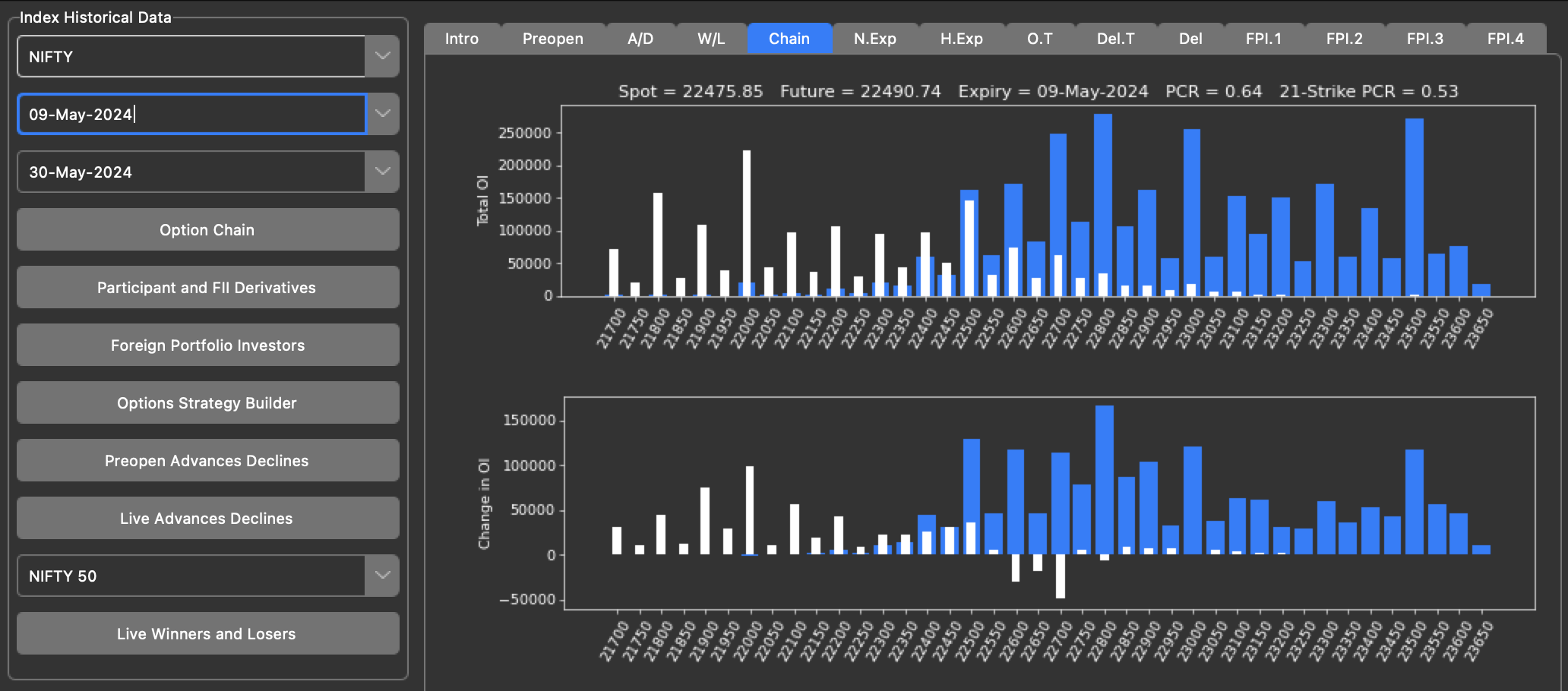The height and width of the screenshot is (691, 1568).
Task: Click the Option Chain button
Action: pos(207,229)
